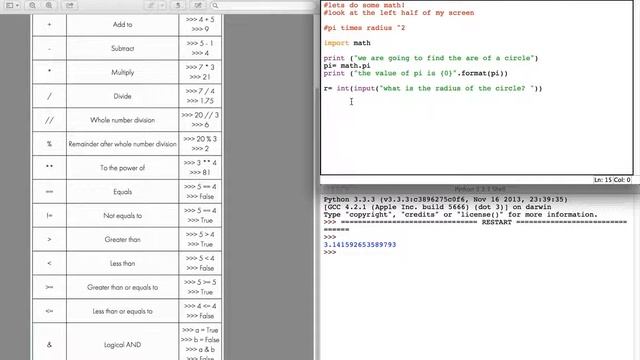Click the zoom in magnifier icon
This screenshot has width=640, height=360.
pyautogui.click(x=49, y=5)
